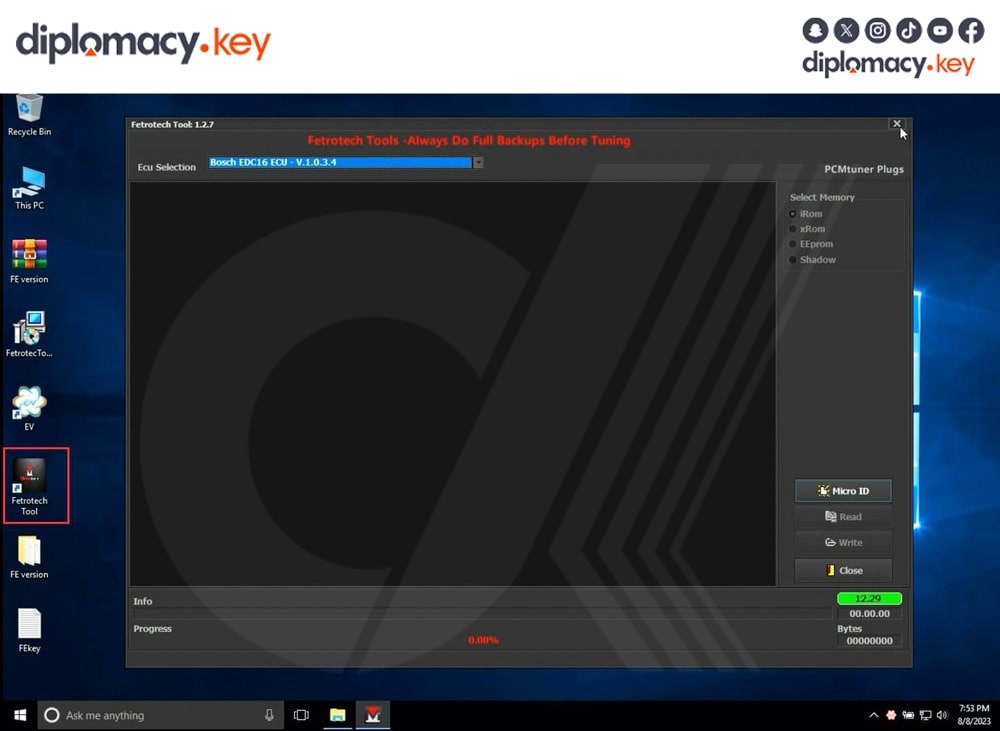
Task: Open the Windows Start menu
Action: click(x=19, y=715)
